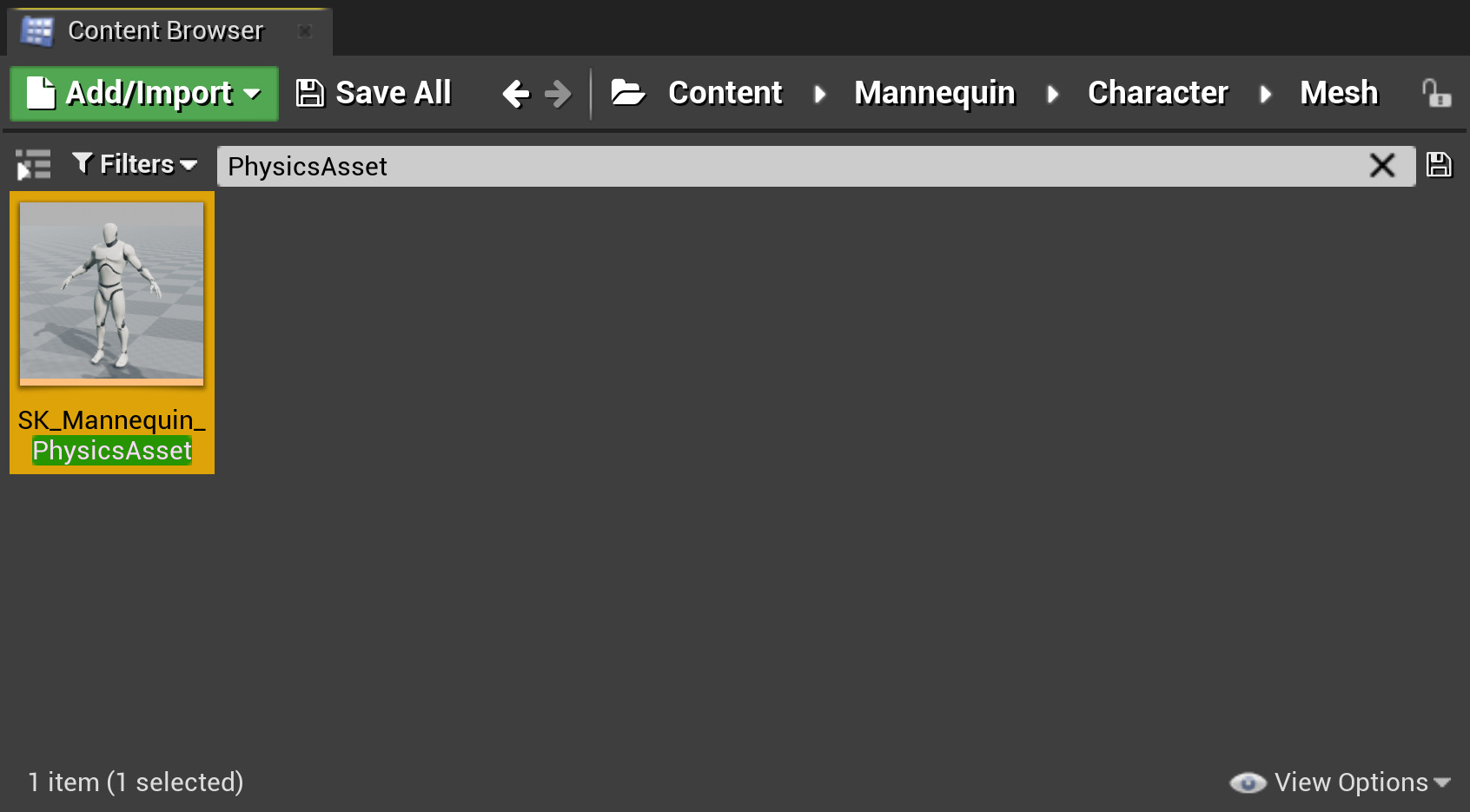
Task: Navigate to the Character folder in breadcrumbs
Action: coord(1158,93)
